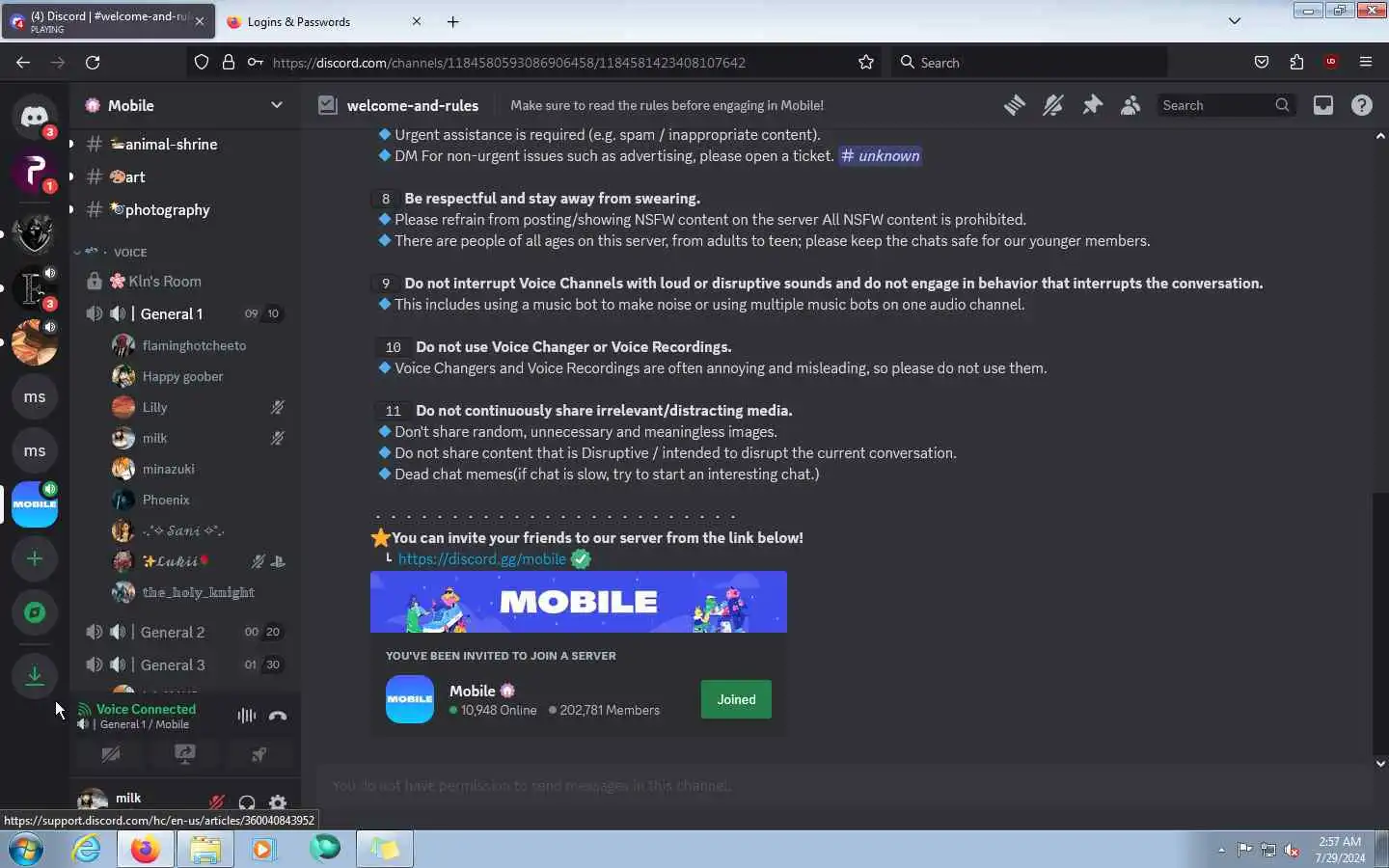
Task: Show hidden system tray icons arrow
Action: click(x=1221, y=850)
